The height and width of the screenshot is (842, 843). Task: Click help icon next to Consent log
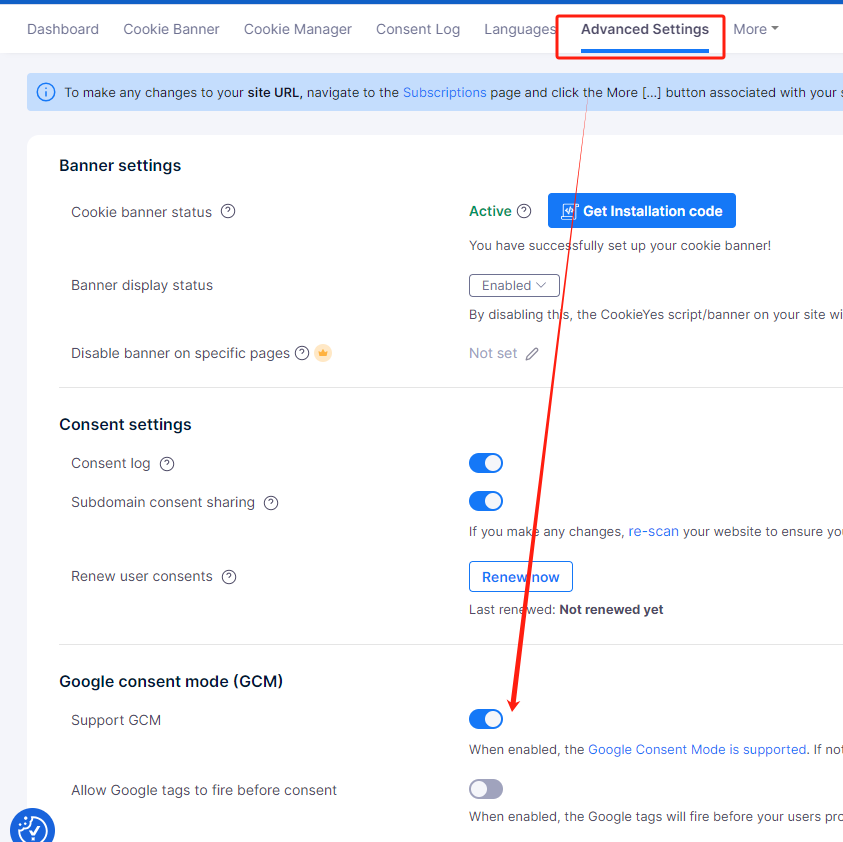point(167,464)
